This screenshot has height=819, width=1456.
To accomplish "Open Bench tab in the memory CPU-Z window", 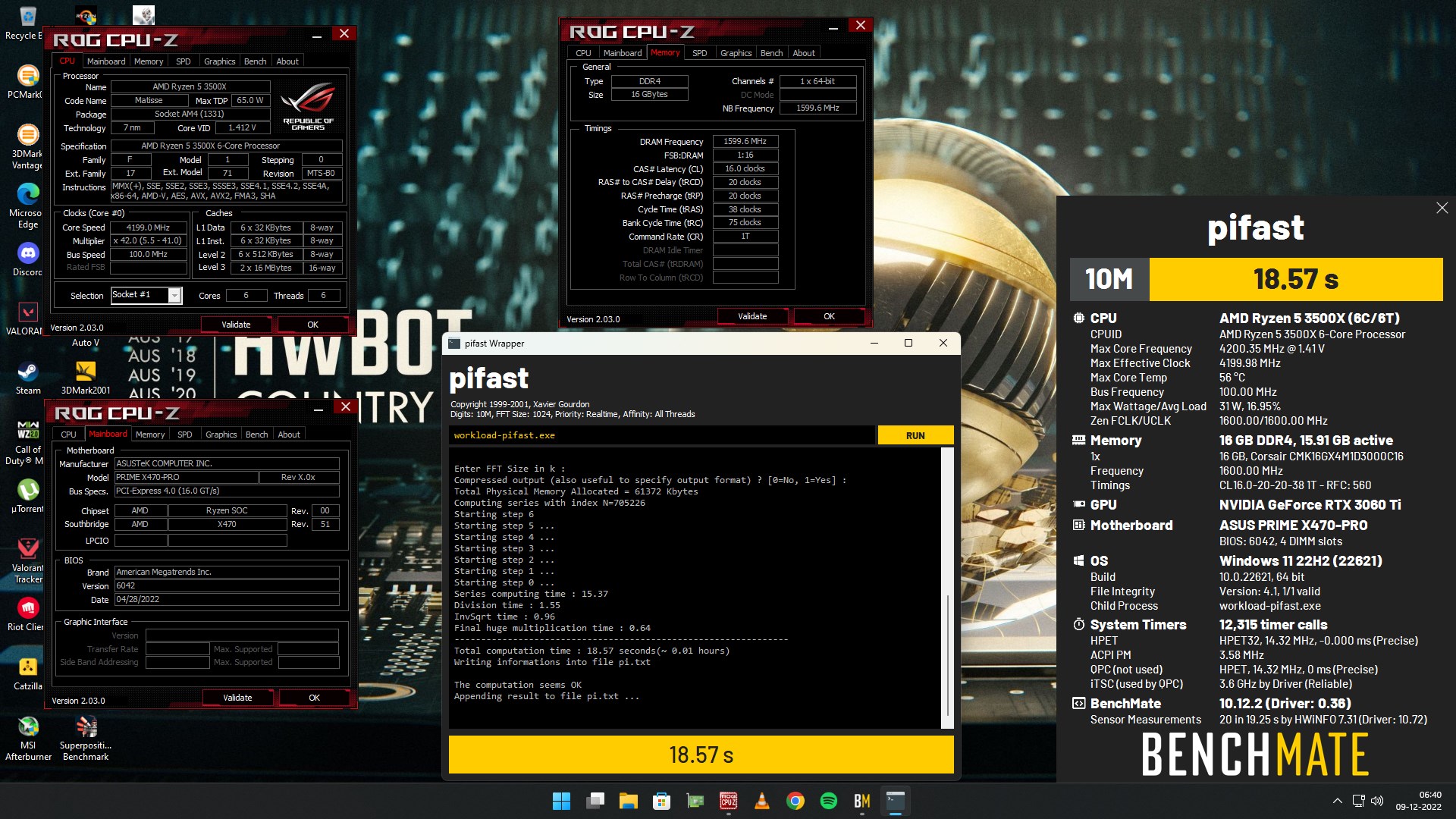I will click(x=772, y=53).
